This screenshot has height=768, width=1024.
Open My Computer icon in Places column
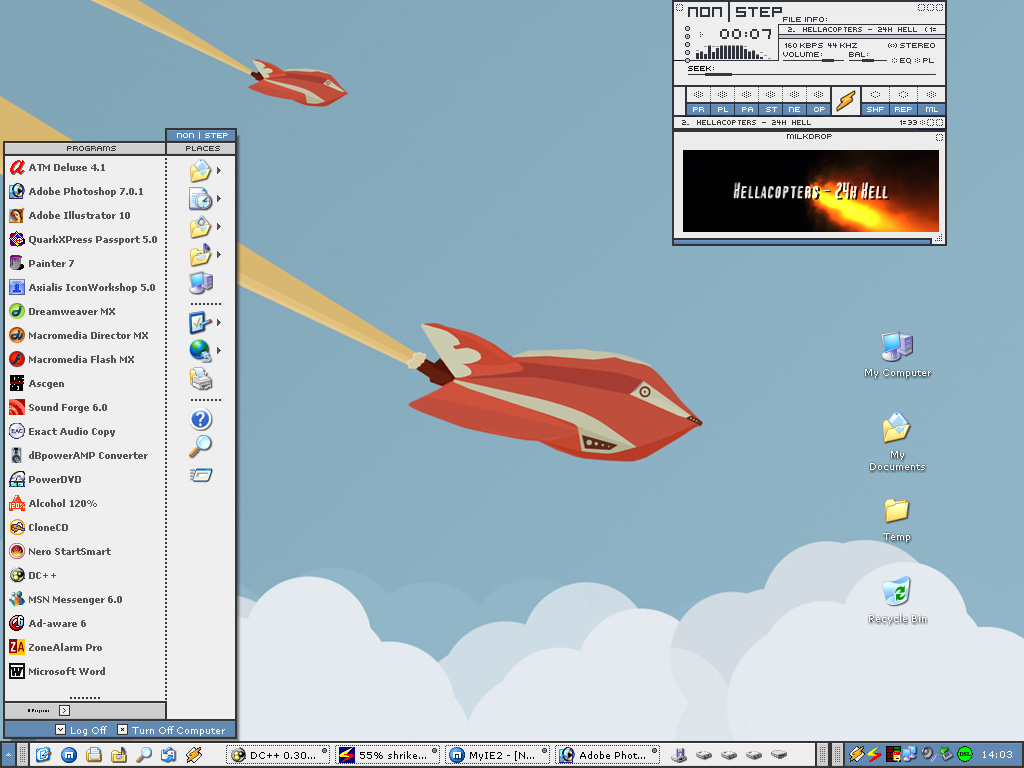(x=200, y=283)
